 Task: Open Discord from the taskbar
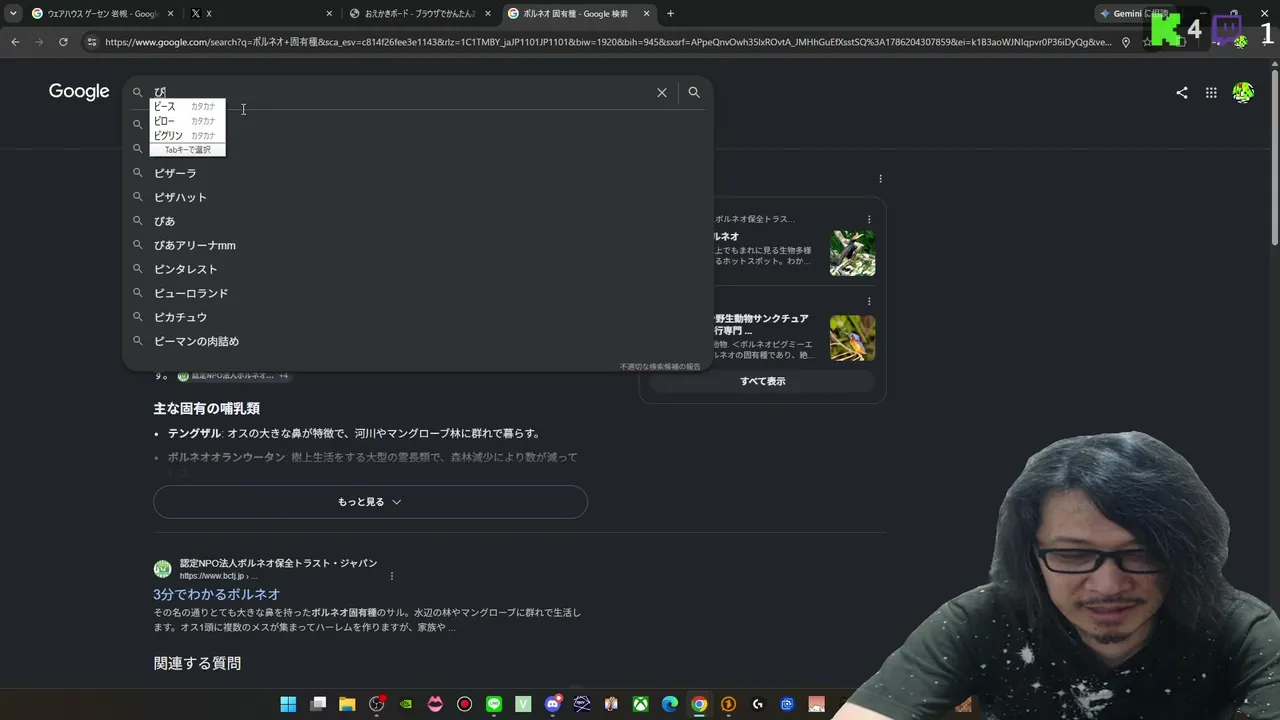point(553,704)
